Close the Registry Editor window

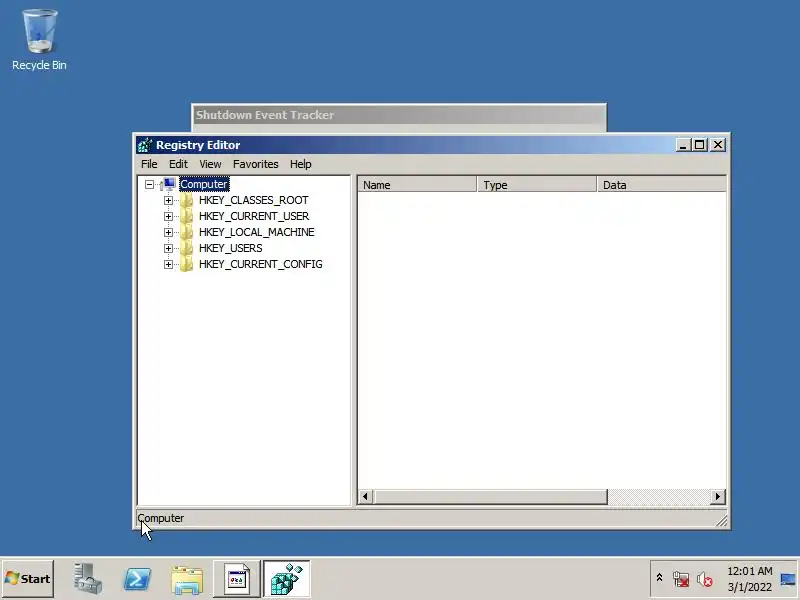[x=718, y=145]
